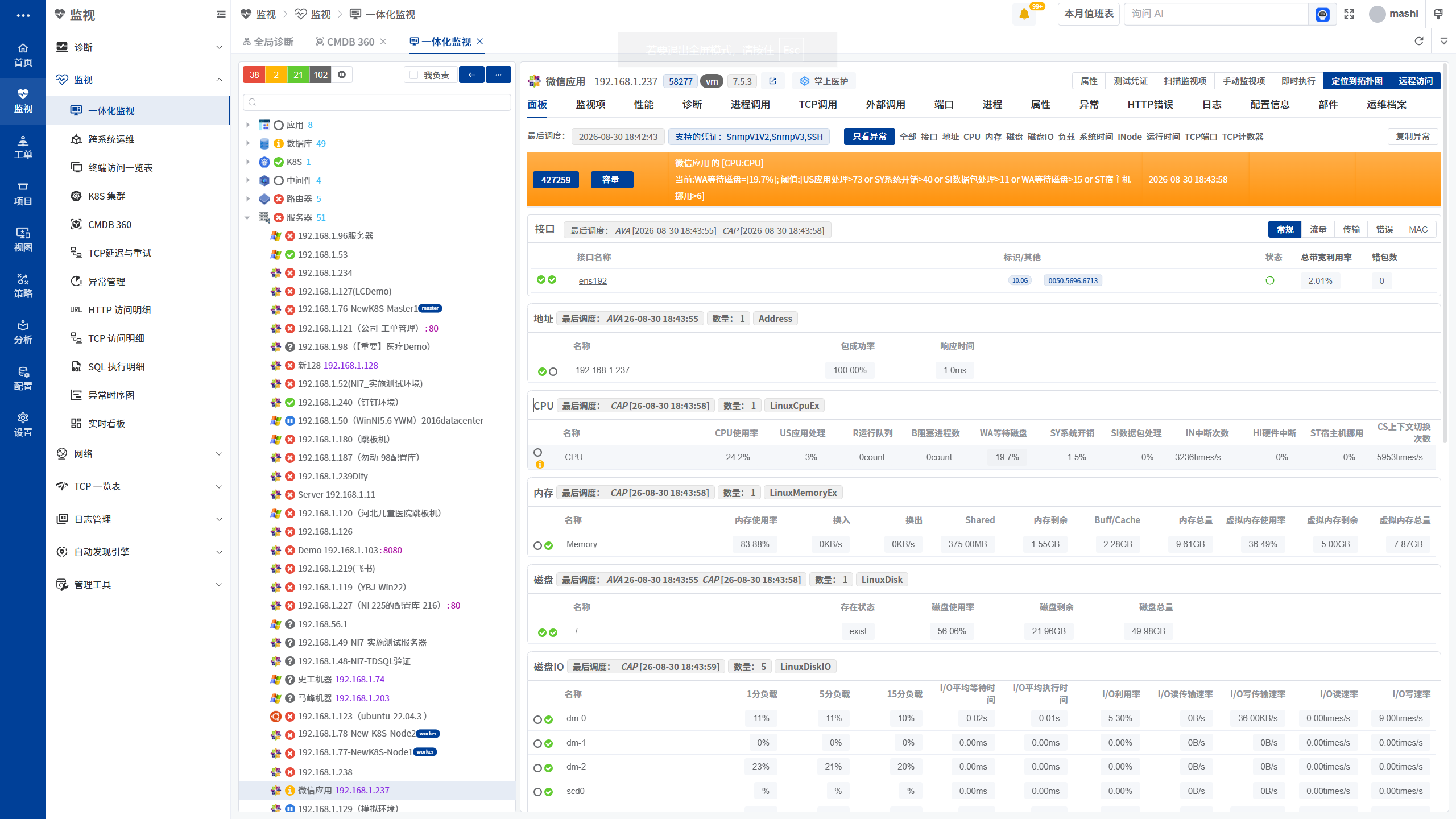This screenshot has width=1456, height=819.
Task: Click the monitor icon at top right corner
Action: 1438,14
